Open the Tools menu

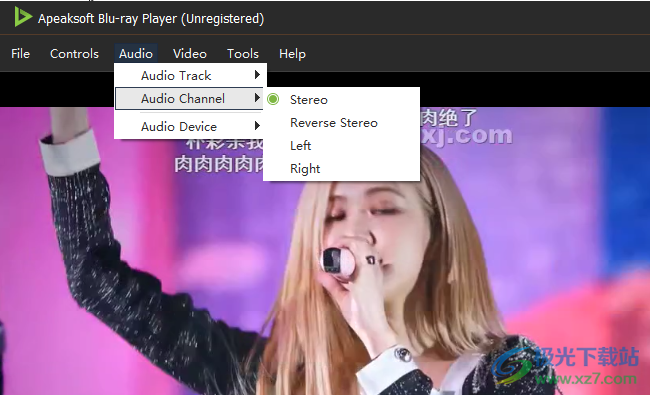pyautogui.click(x=243, y=54)
